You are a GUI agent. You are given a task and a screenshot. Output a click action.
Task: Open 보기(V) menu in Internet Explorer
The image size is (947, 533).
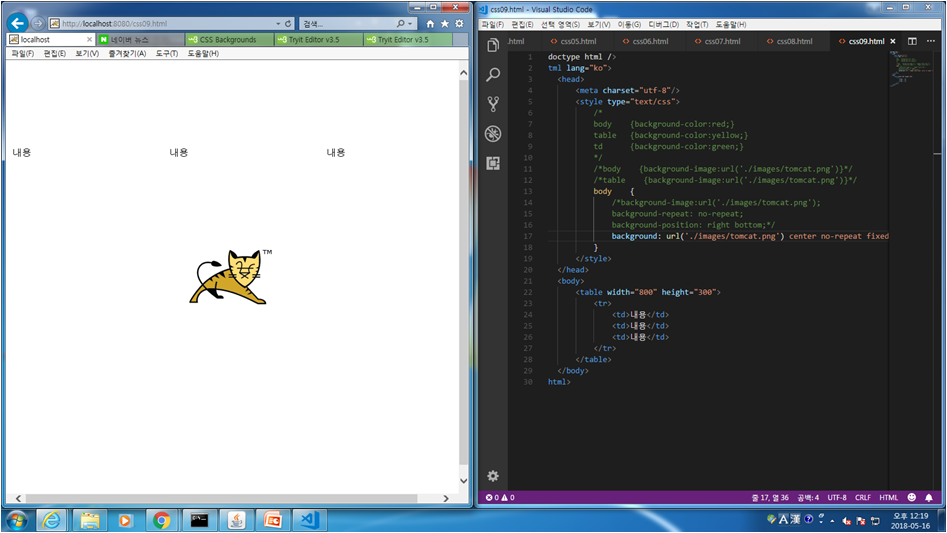tap(87, 53)
